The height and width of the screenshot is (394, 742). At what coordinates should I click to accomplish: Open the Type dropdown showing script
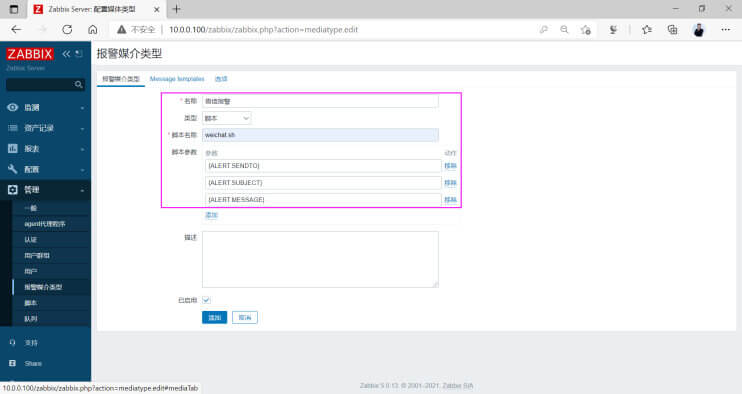(x=227, y=118)
